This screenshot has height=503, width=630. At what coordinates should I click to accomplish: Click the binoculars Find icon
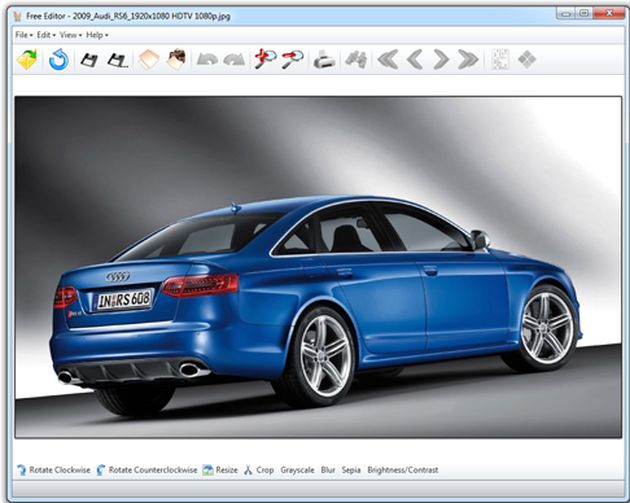point(356,59)
